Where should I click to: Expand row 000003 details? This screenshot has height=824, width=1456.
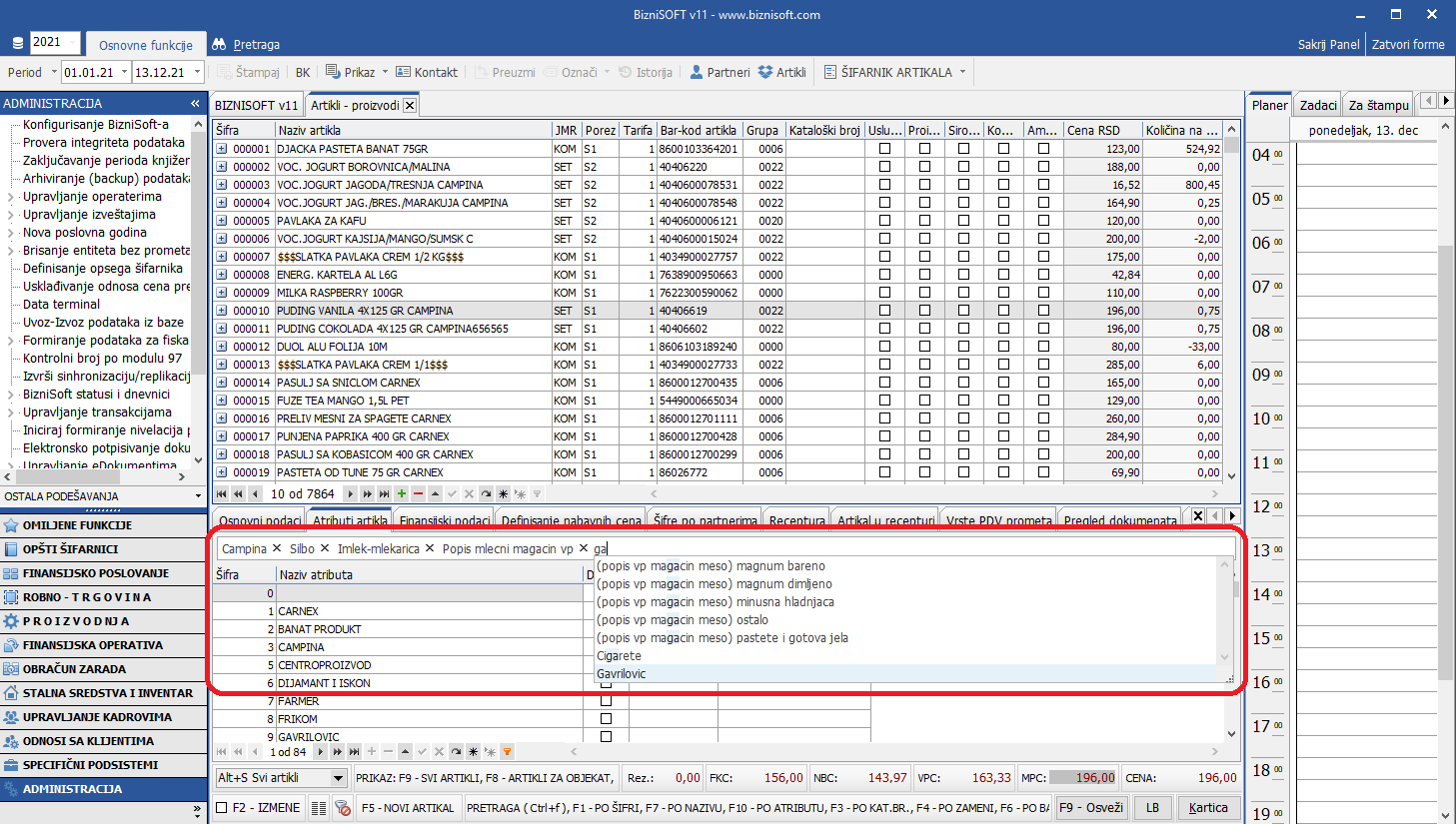click(x=222, y=185)
